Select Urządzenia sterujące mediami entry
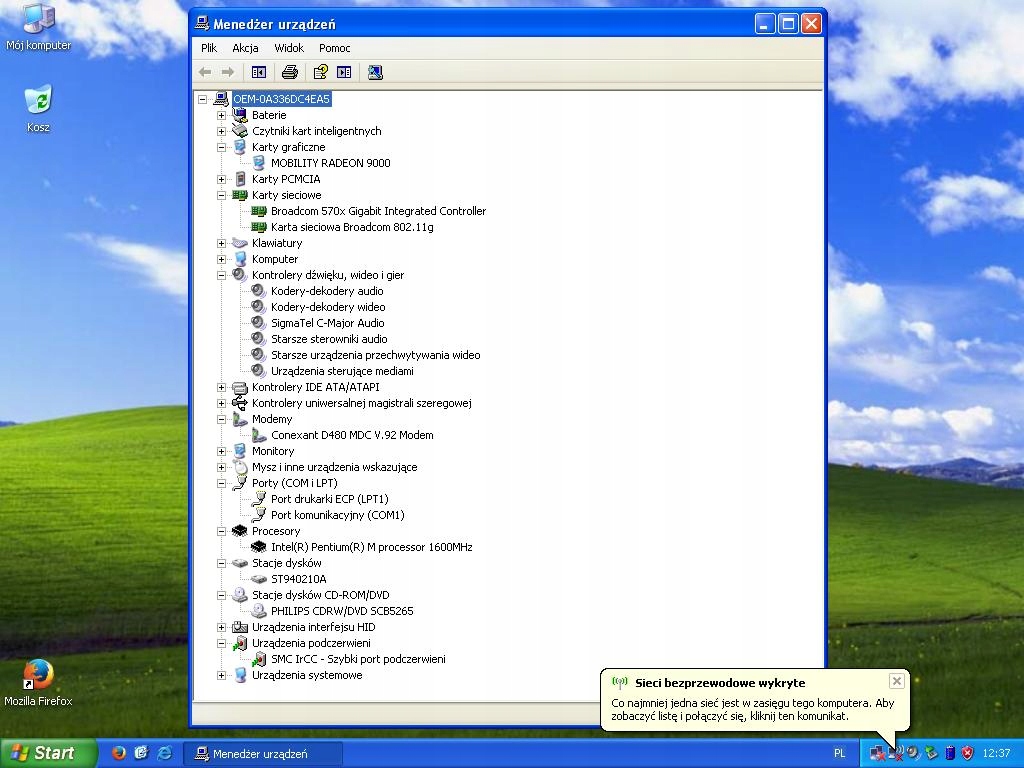 point(342,371)
